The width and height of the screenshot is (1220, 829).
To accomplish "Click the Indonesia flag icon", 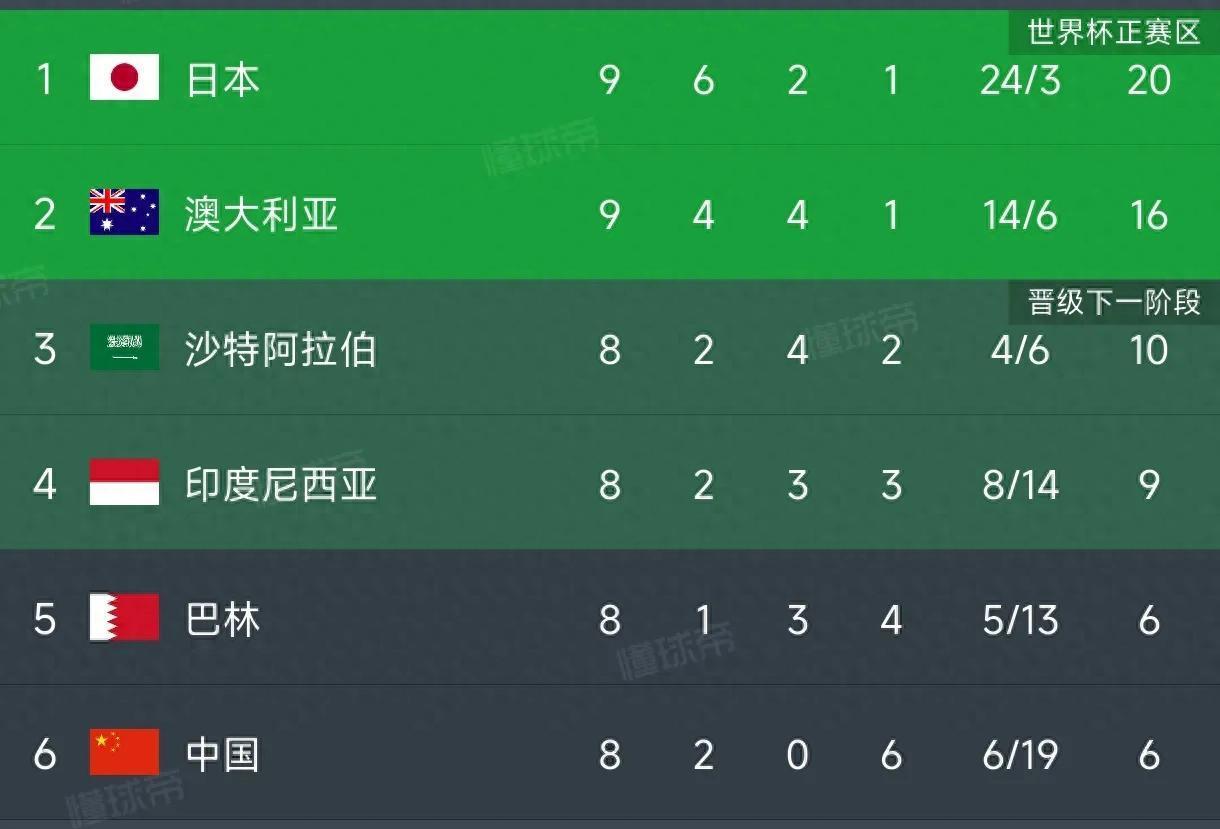I will 124,483.
